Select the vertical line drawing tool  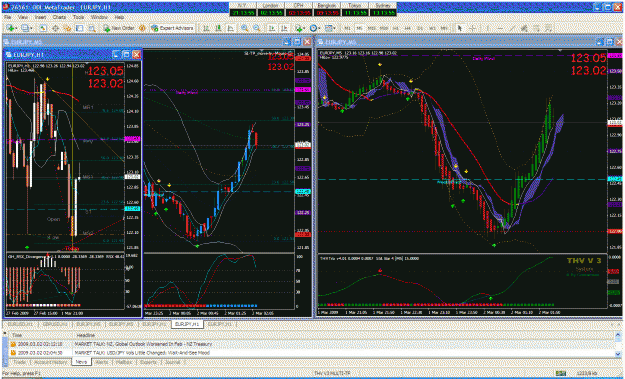pyautogui.click(x=487, y=28)
